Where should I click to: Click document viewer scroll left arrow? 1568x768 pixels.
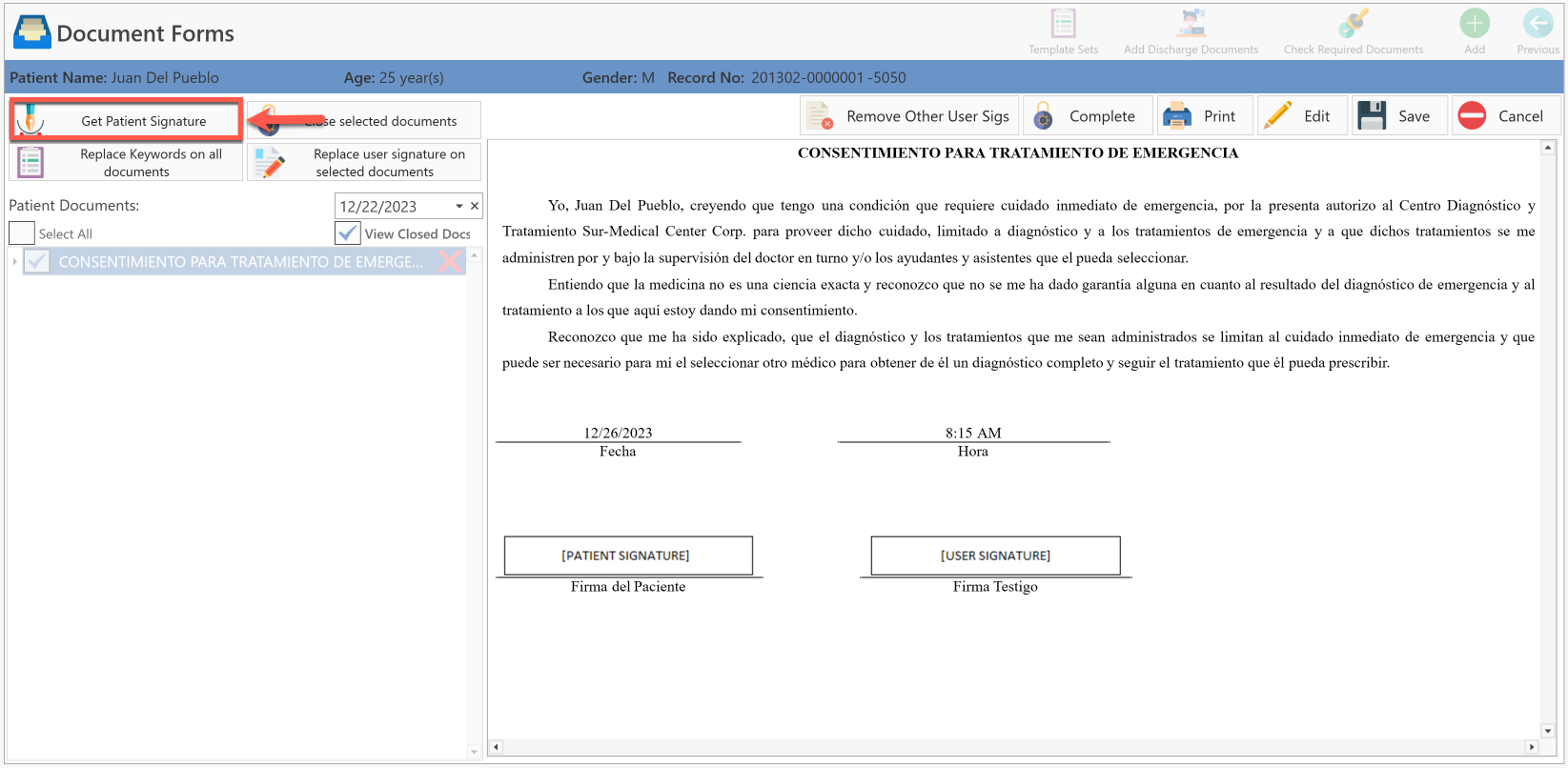pos(497,747)
